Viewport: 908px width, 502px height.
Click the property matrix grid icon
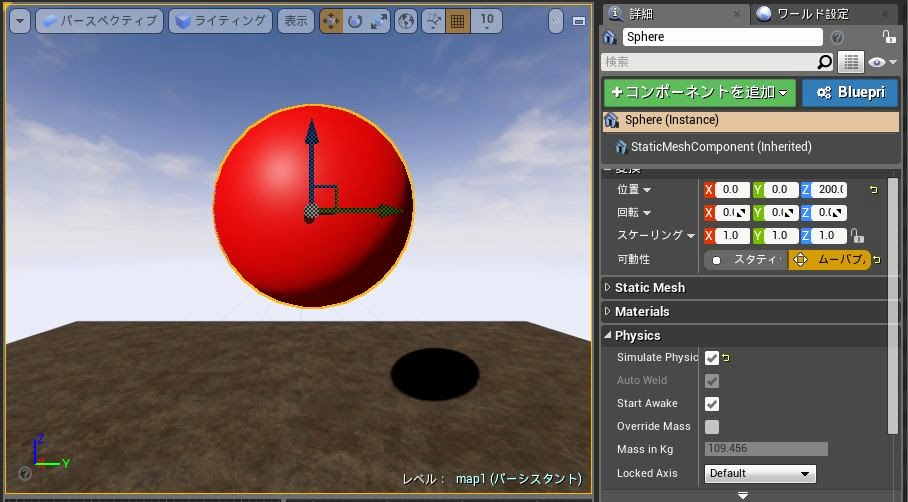pyautogui.click(x=850, y=62)
